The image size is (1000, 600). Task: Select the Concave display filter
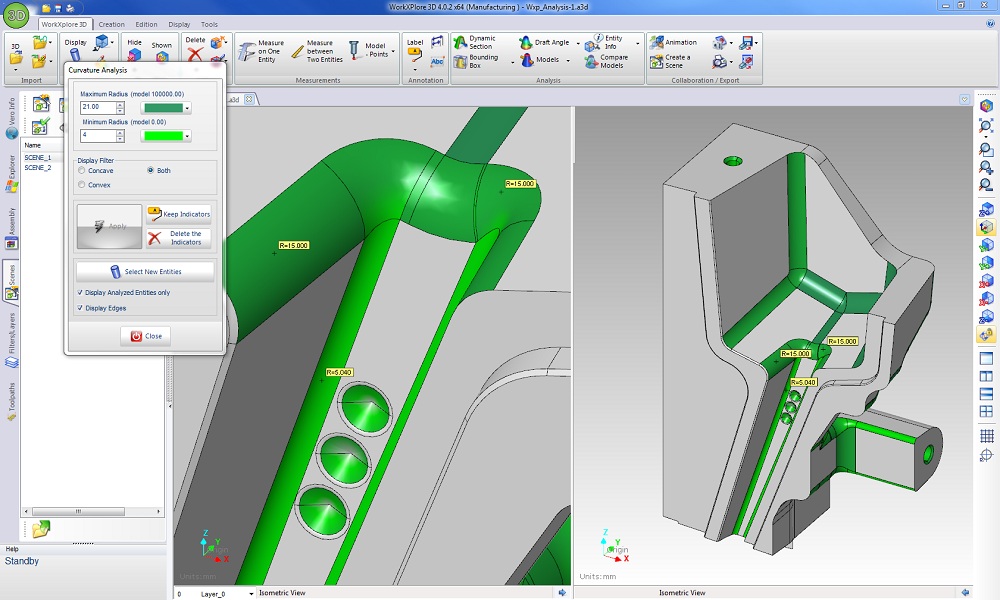coord(82,171)
